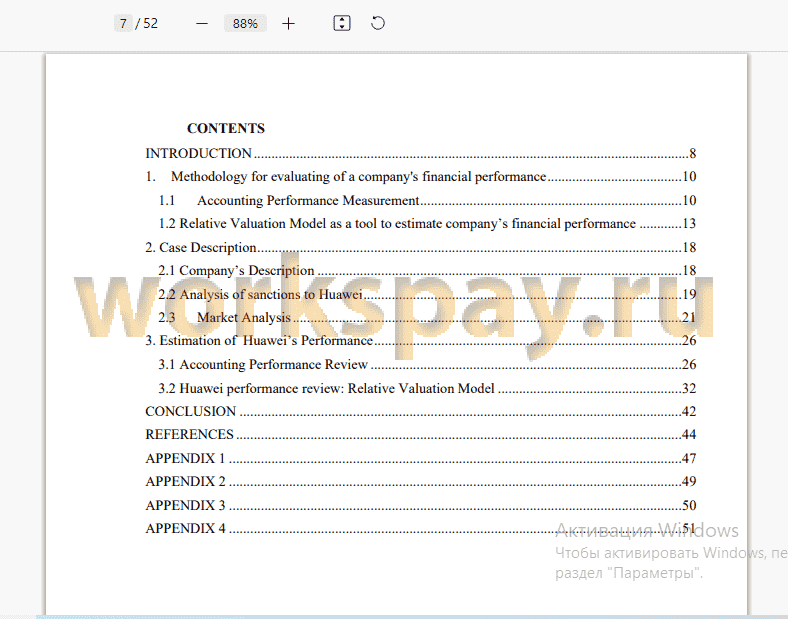
Task: Open the REFERENCES contents entry
Action: click(421, 434)
